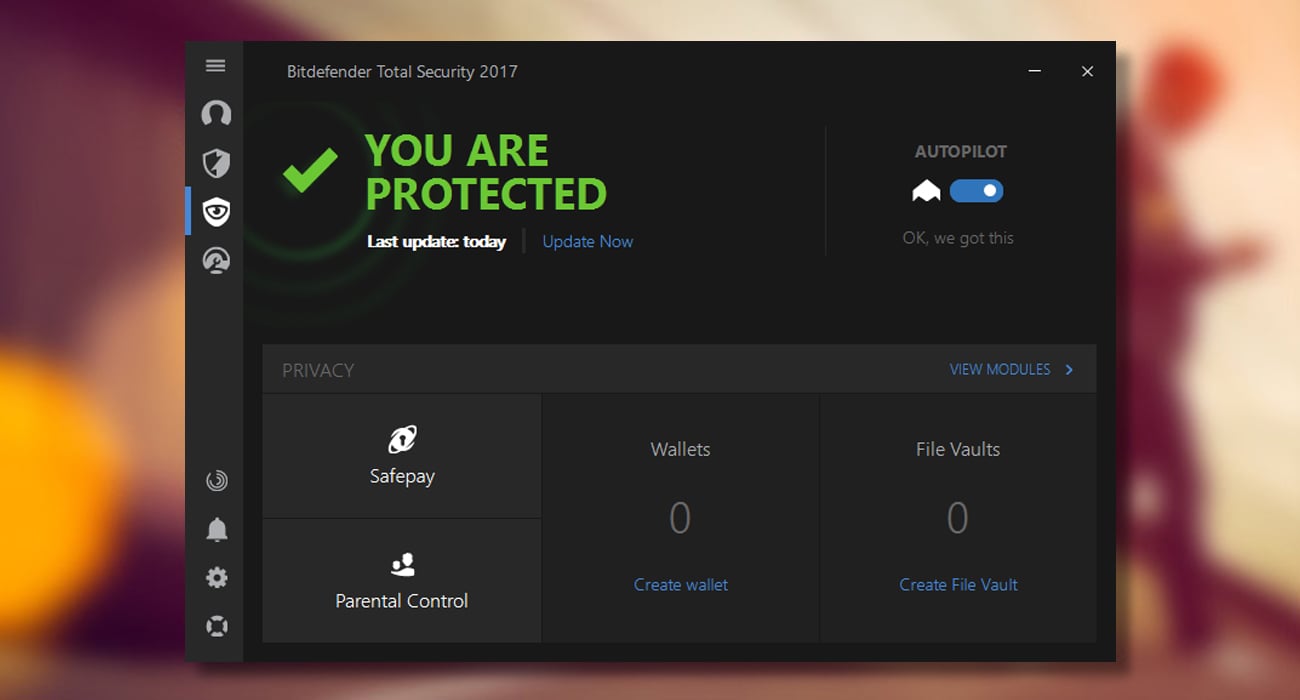1300x700 pixels.
Task: Open the PRIVACY section header
Action: tap(318, 369)
